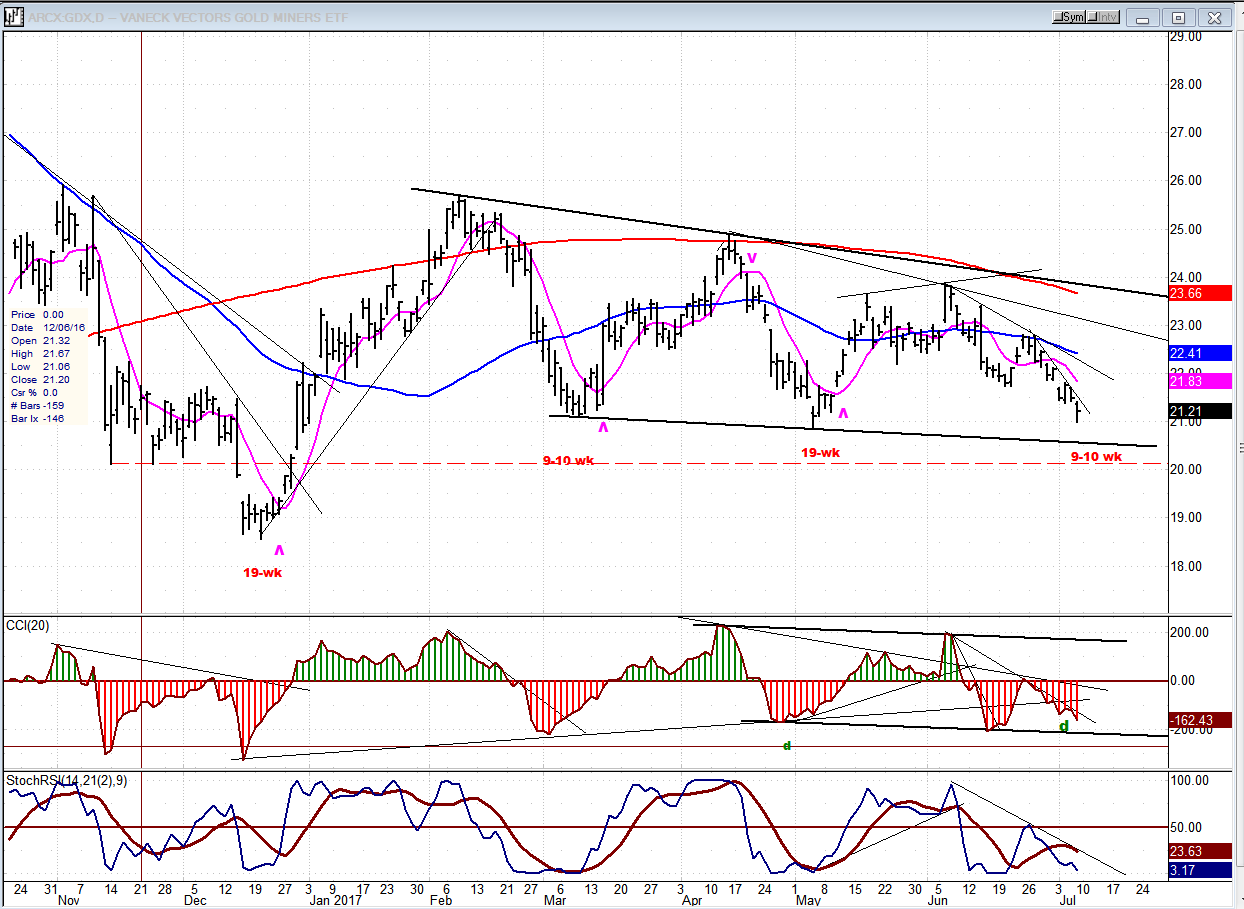The width and height of the screenshot is (1244, 909).
Task: Maximize the GDX chart window
Action: [x=1179, y=17]
